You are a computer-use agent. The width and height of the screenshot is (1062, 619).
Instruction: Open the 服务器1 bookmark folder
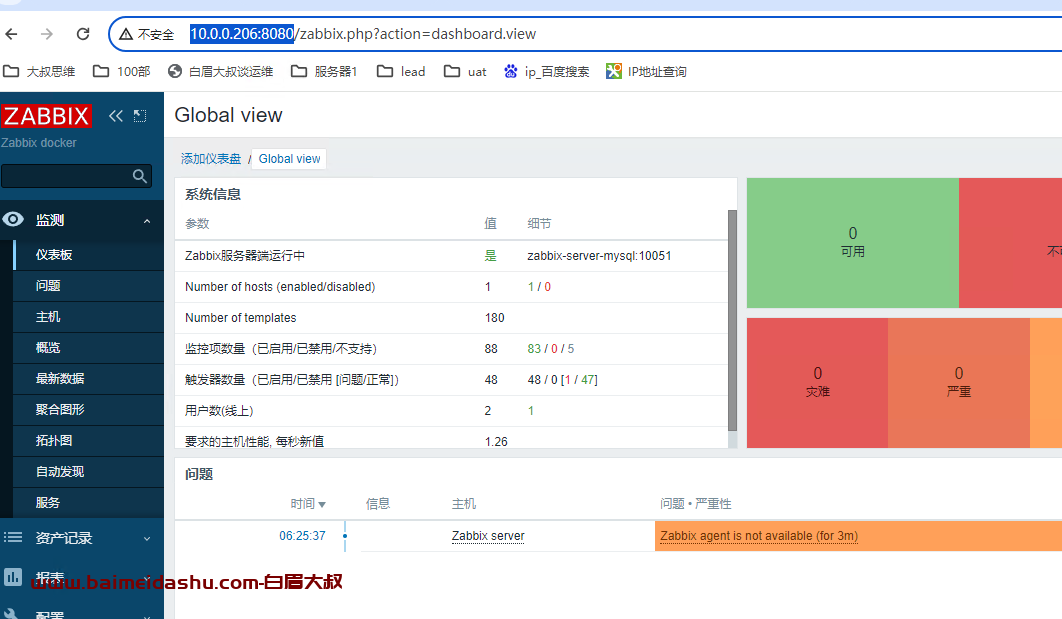pyautogui.click(x=324, y=71)
